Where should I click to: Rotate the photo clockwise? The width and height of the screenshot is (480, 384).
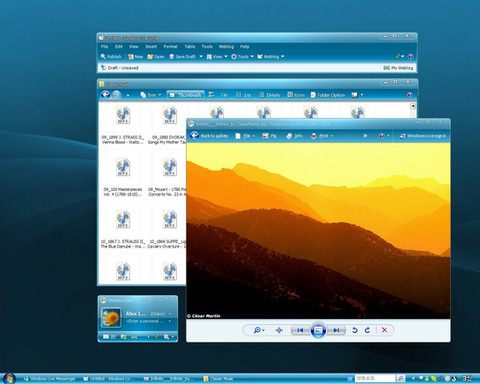click(367, 330)
